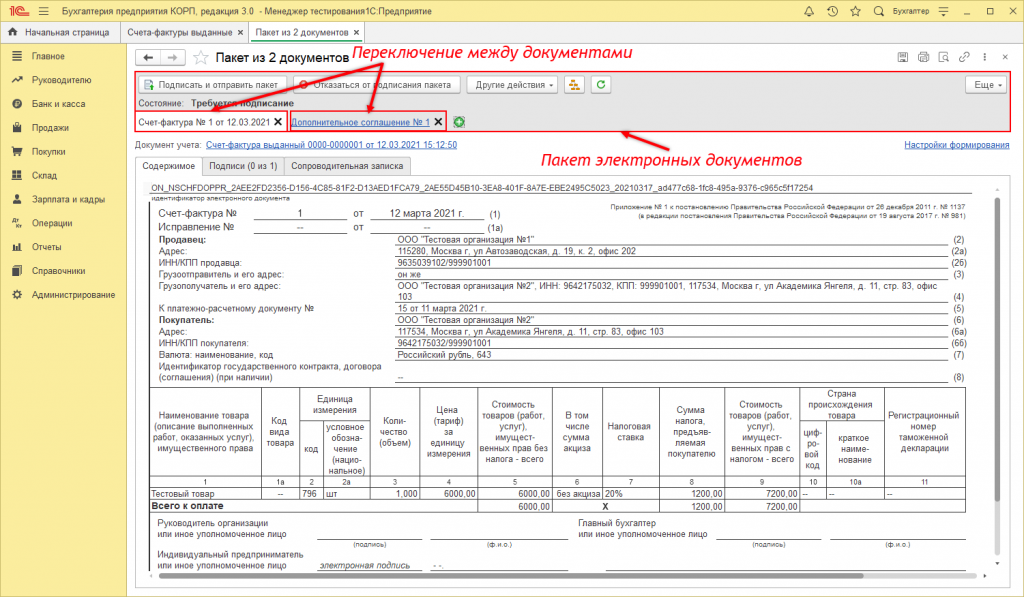Click the date 12 марта 2021 г.
Image resolution: width=1024 pixels, height=597 pixels.
pos(426,214)
